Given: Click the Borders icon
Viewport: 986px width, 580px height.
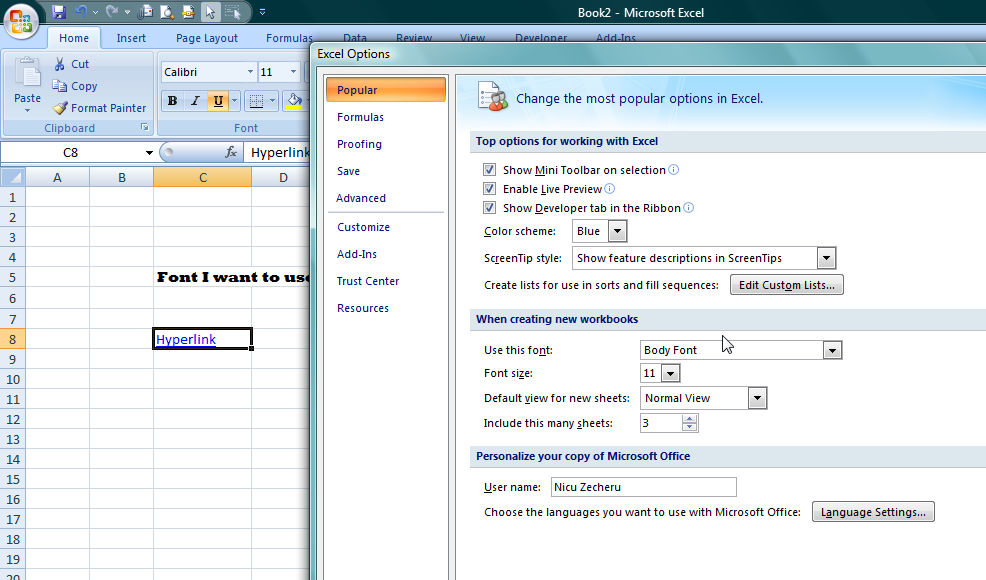Looking at the screenshot, I should click(256, 101).
